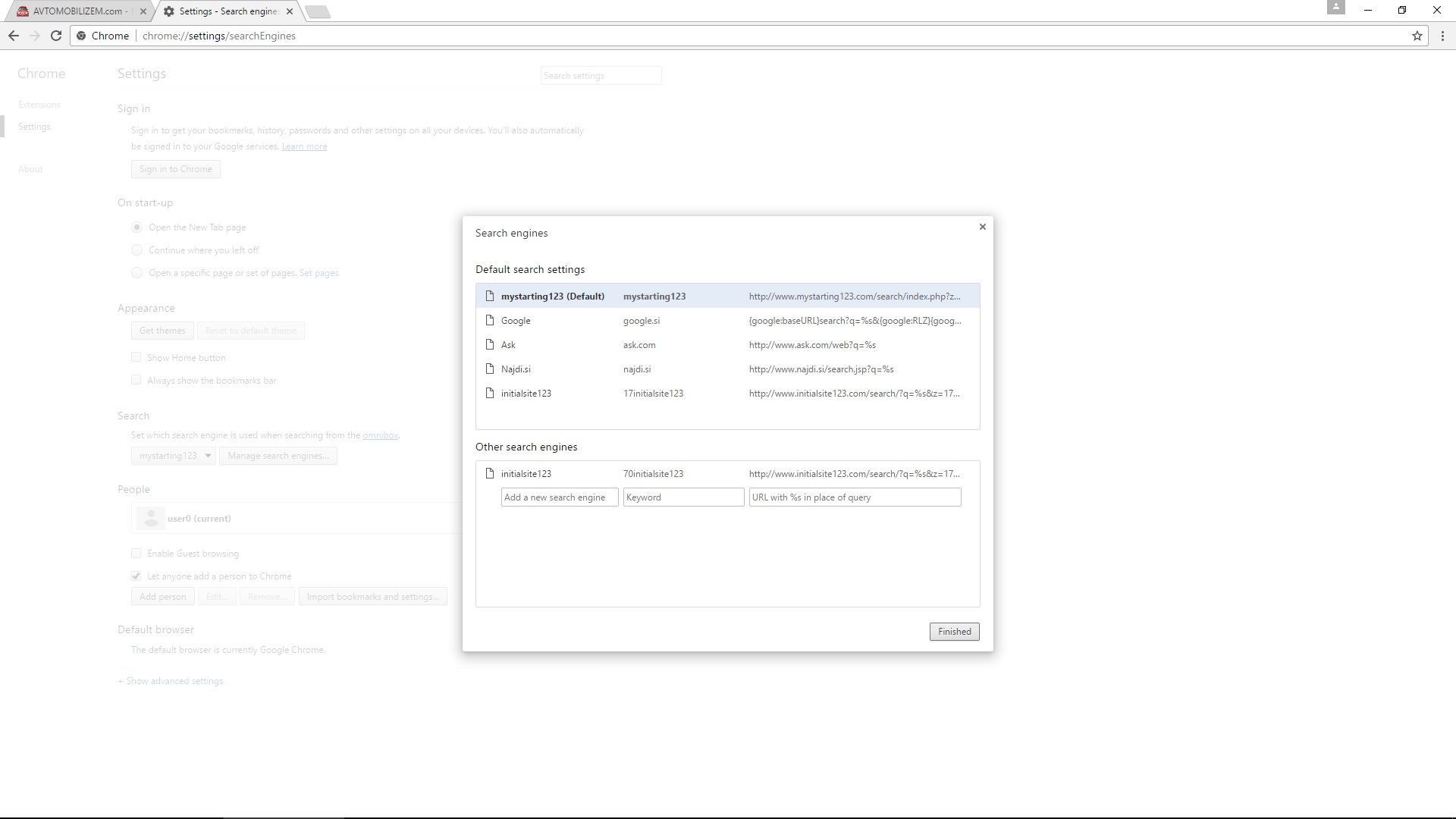Click the browser forward arrow
Viewport: 1456px width, 819px height.
(35, 36)
